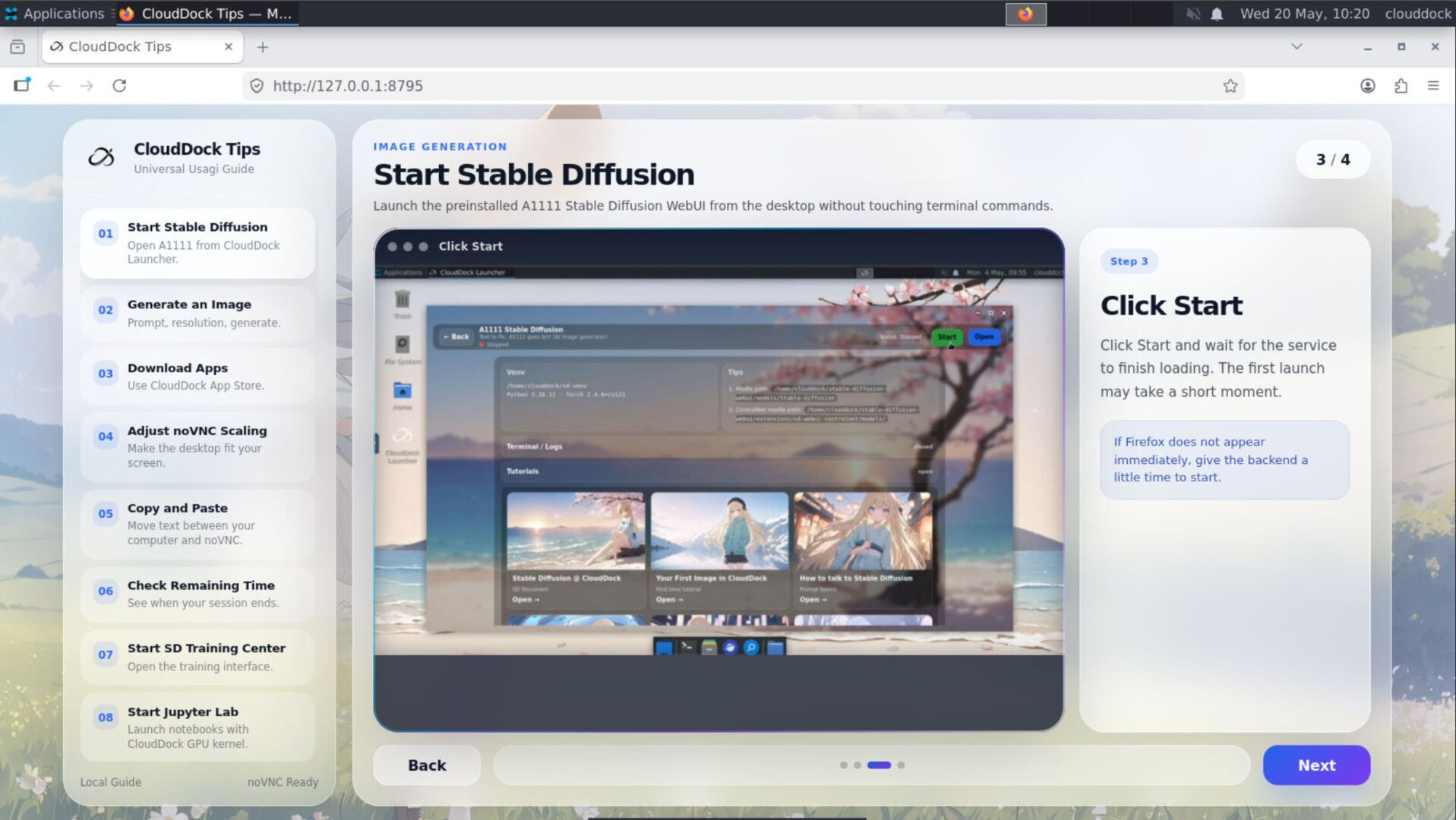
Task: Open the extensions puzzle icon
Action: pos(1401,86)
